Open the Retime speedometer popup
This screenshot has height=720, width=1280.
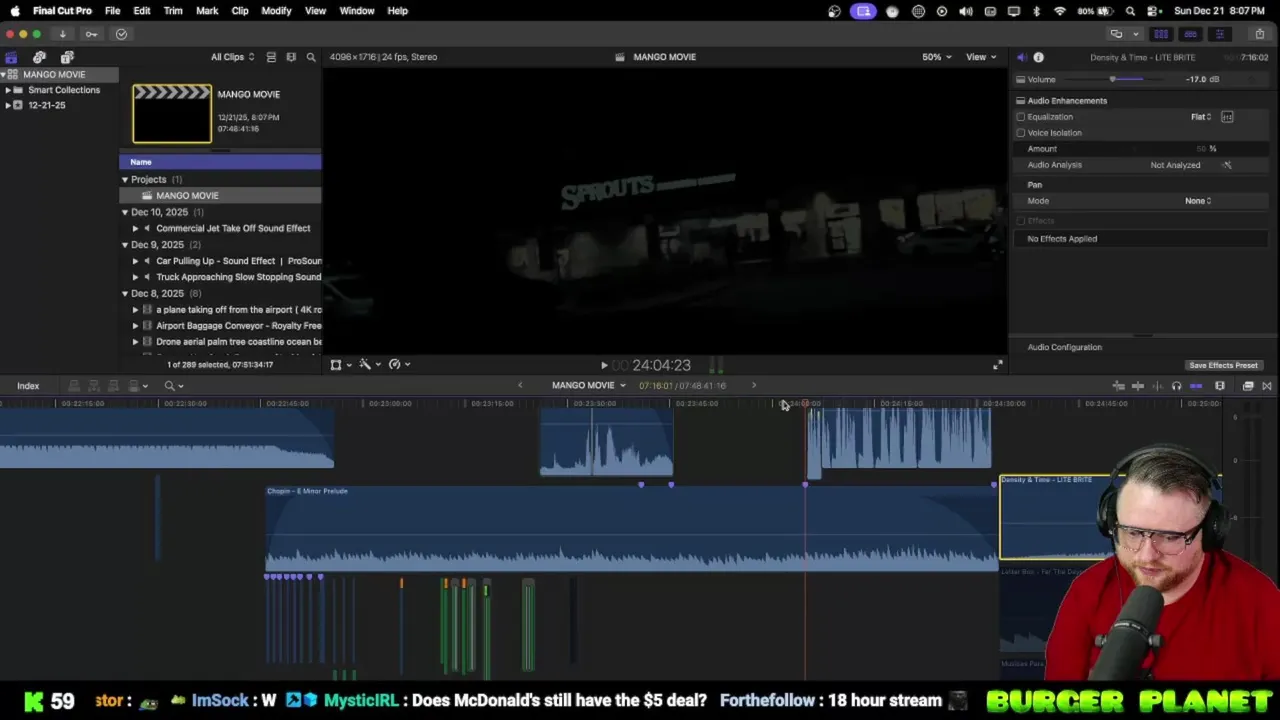click(x=398, y=365)
